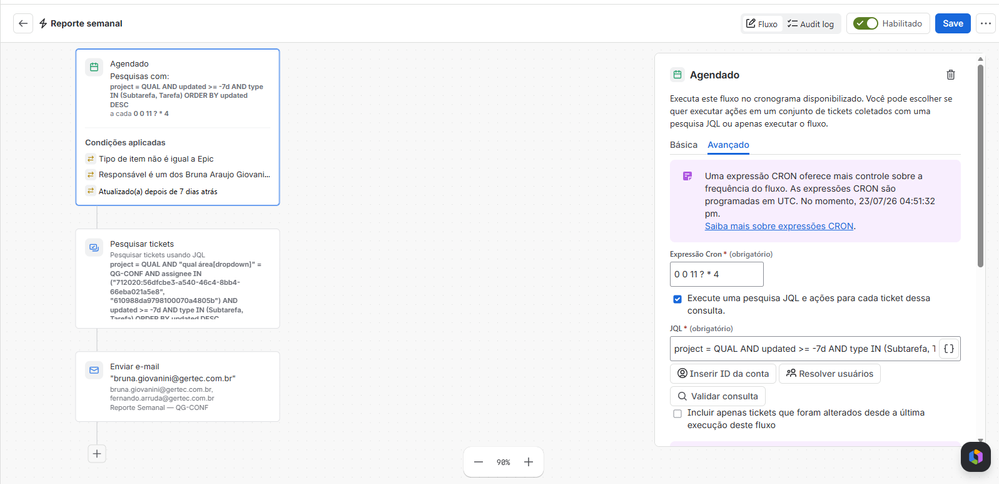Click Reporte Semanal — QG-CONF subject text
The image size is (999, 484).
159,407
